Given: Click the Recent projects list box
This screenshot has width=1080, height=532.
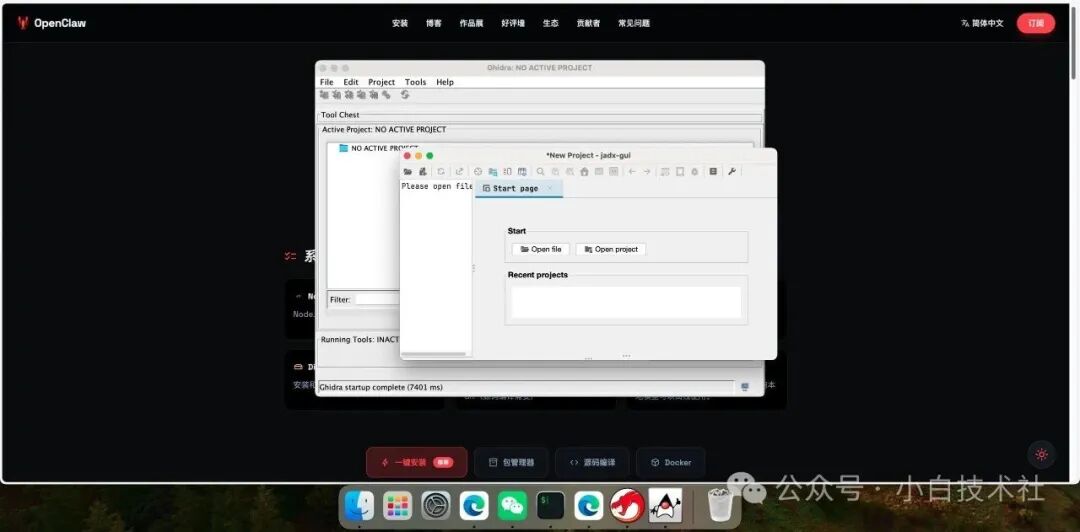Looking at the screenshot, I should [x=626, y=302].
